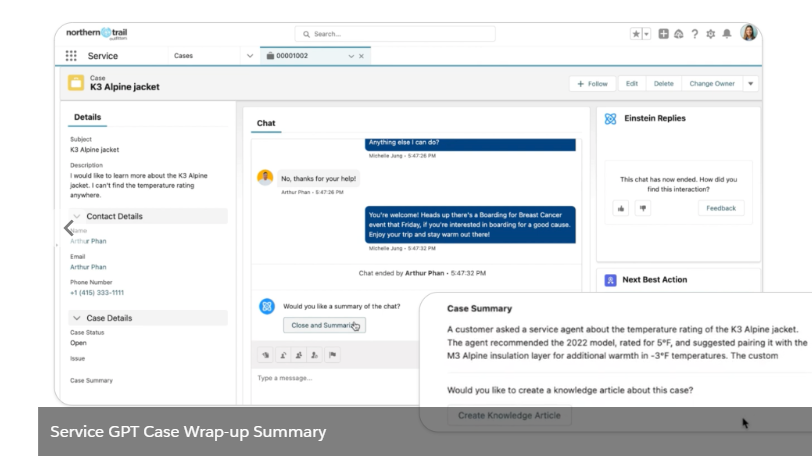Open more case actions dropdown arrow
The height and width of the screenshot is (469, 812).
(750, 84)
